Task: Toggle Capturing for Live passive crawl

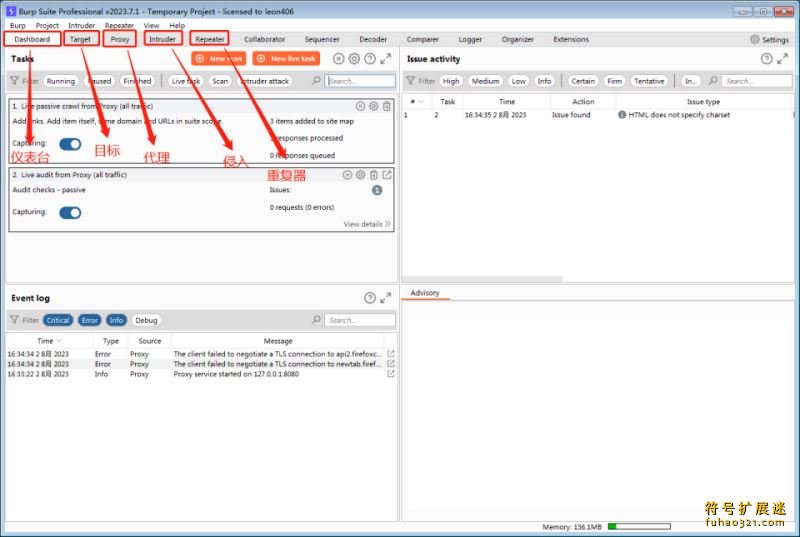Action: tap(70, 144)
